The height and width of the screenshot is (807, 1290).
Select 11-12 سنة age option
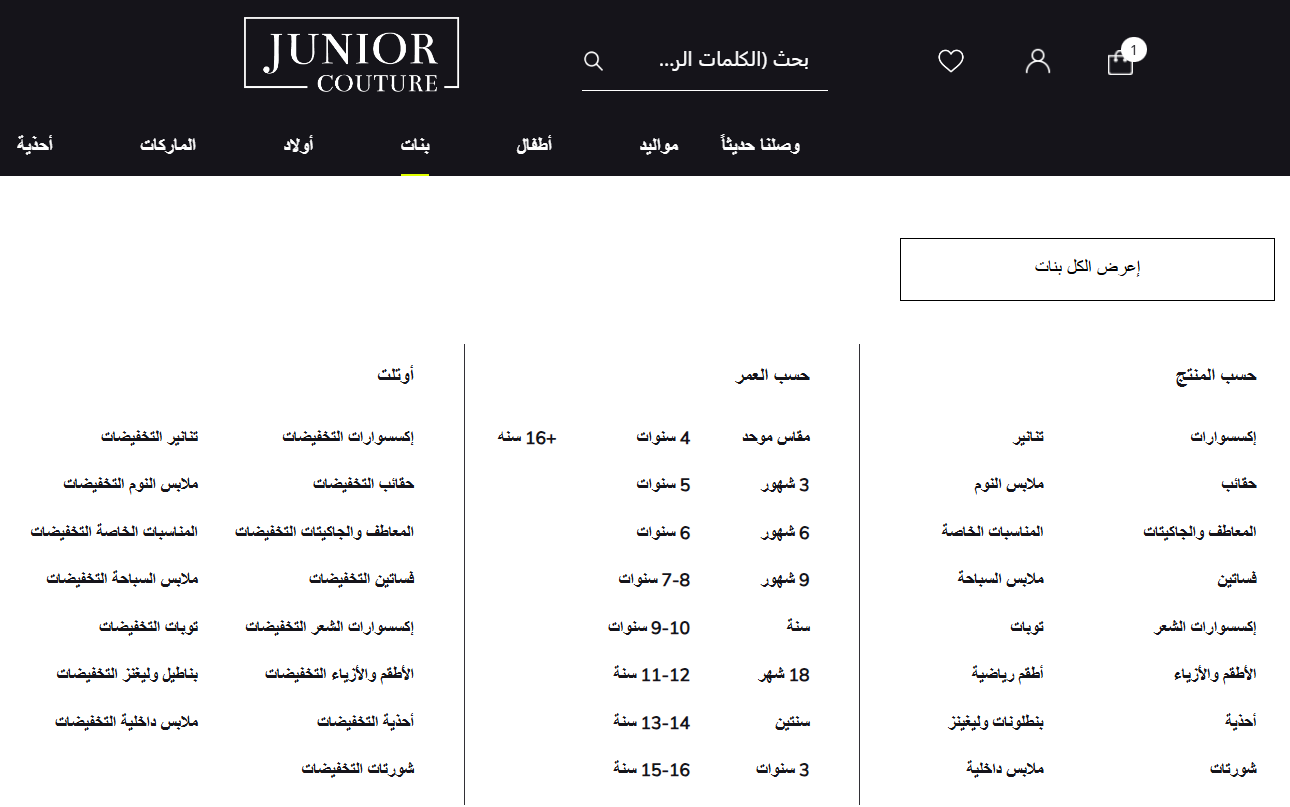[652, 675]
